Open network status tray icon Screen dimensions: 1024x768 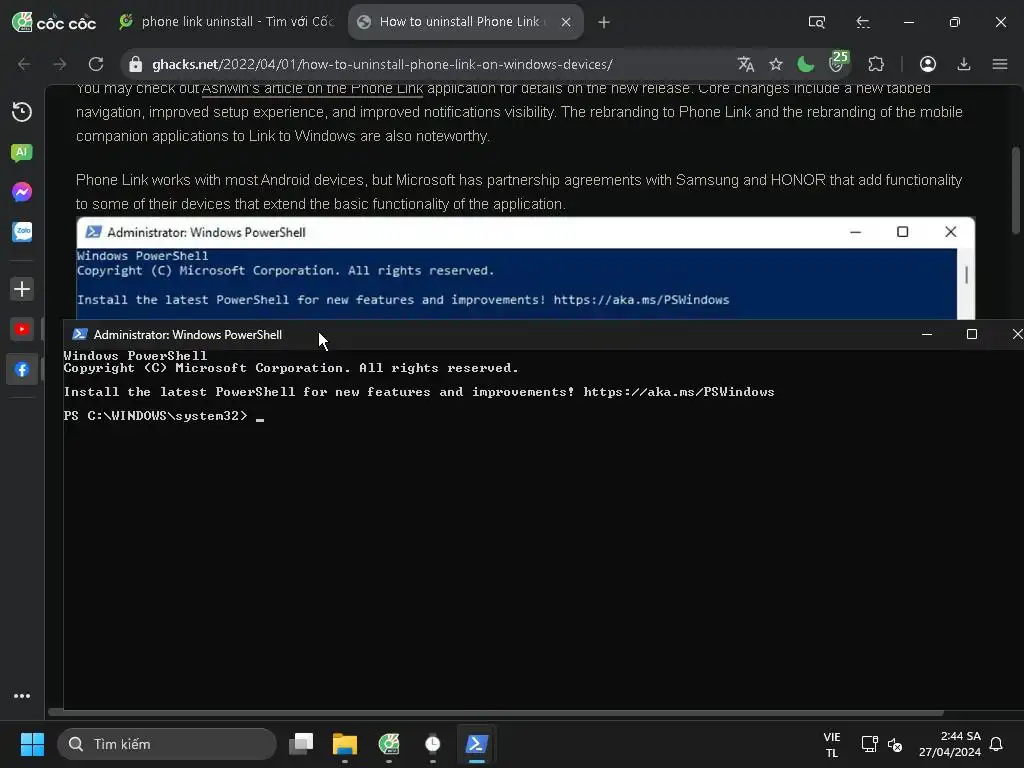[x=869, y=744]
